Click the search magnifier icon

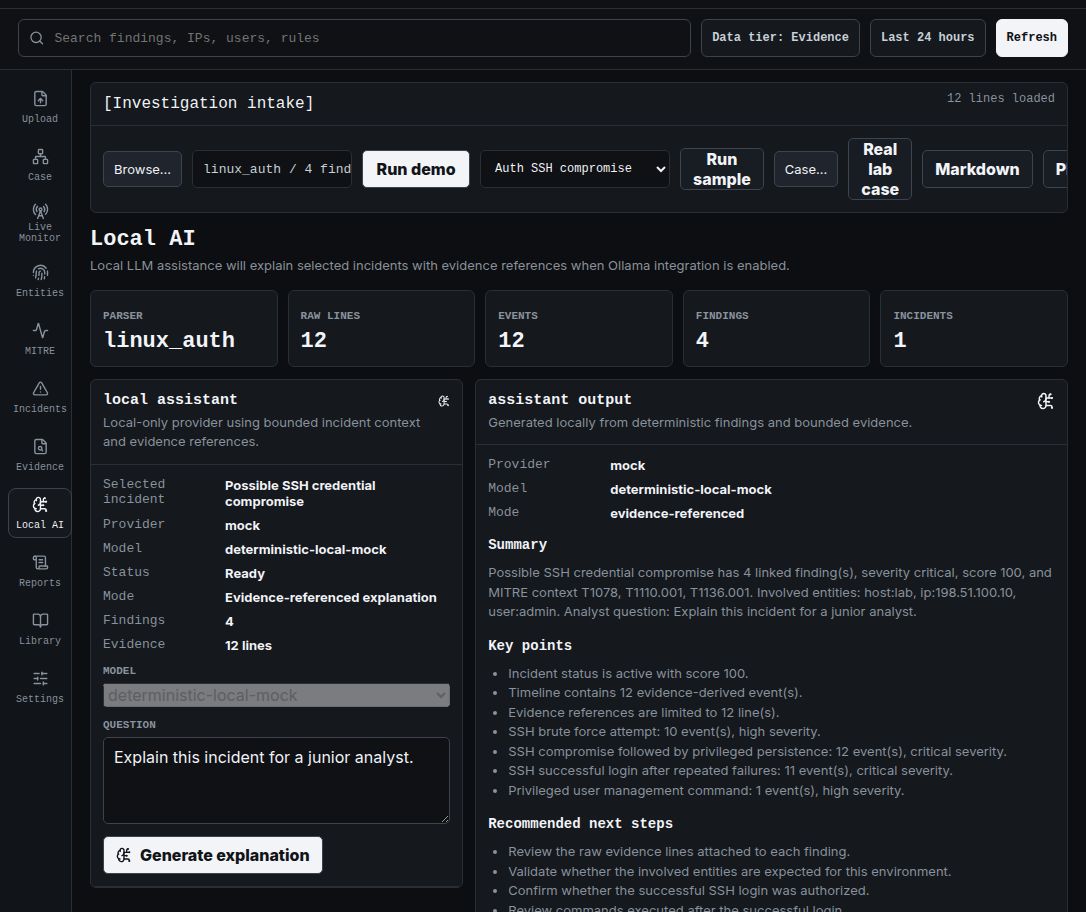coord(37,37)
